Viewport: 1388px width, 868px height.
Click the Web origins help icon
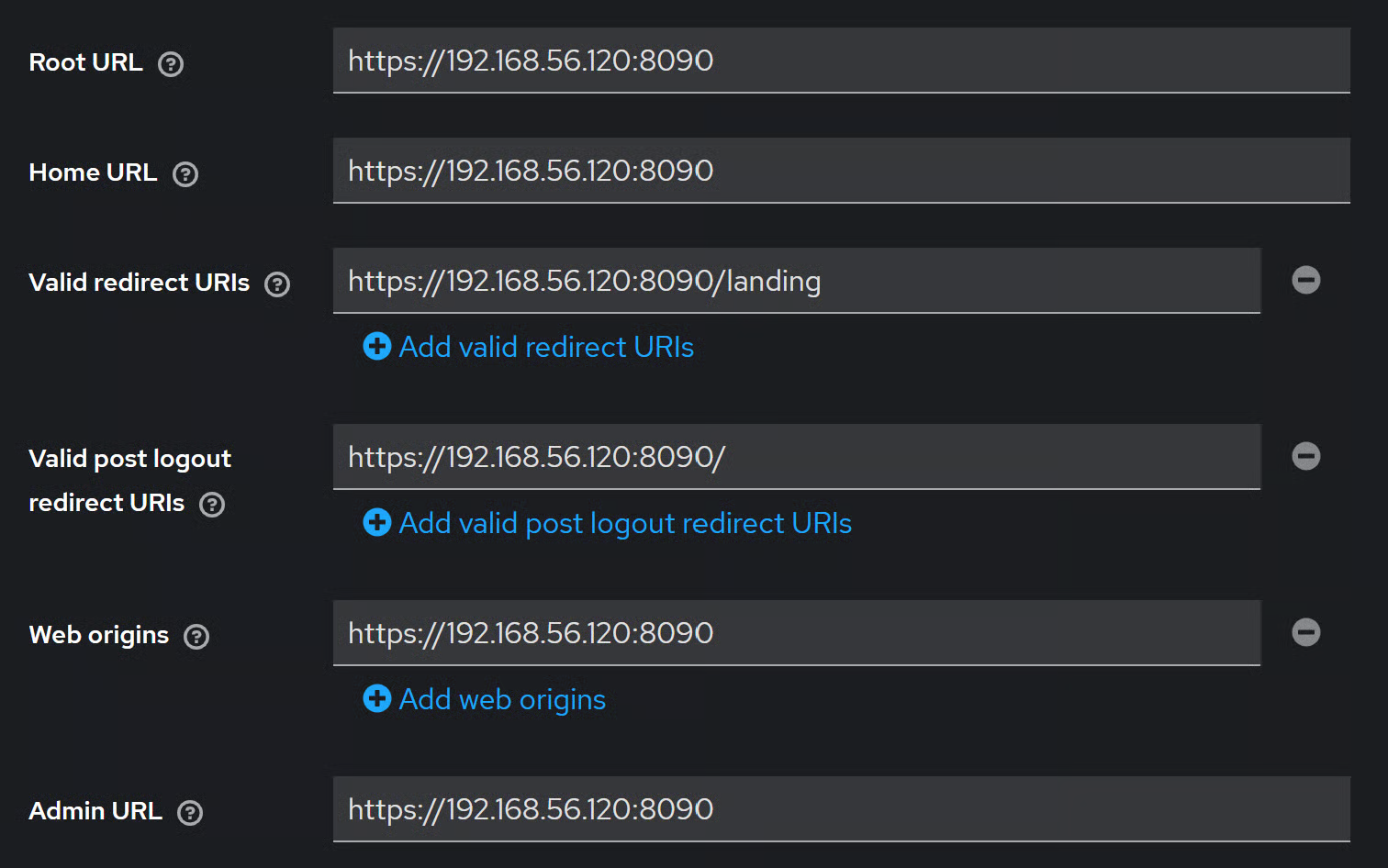point(196,637)
